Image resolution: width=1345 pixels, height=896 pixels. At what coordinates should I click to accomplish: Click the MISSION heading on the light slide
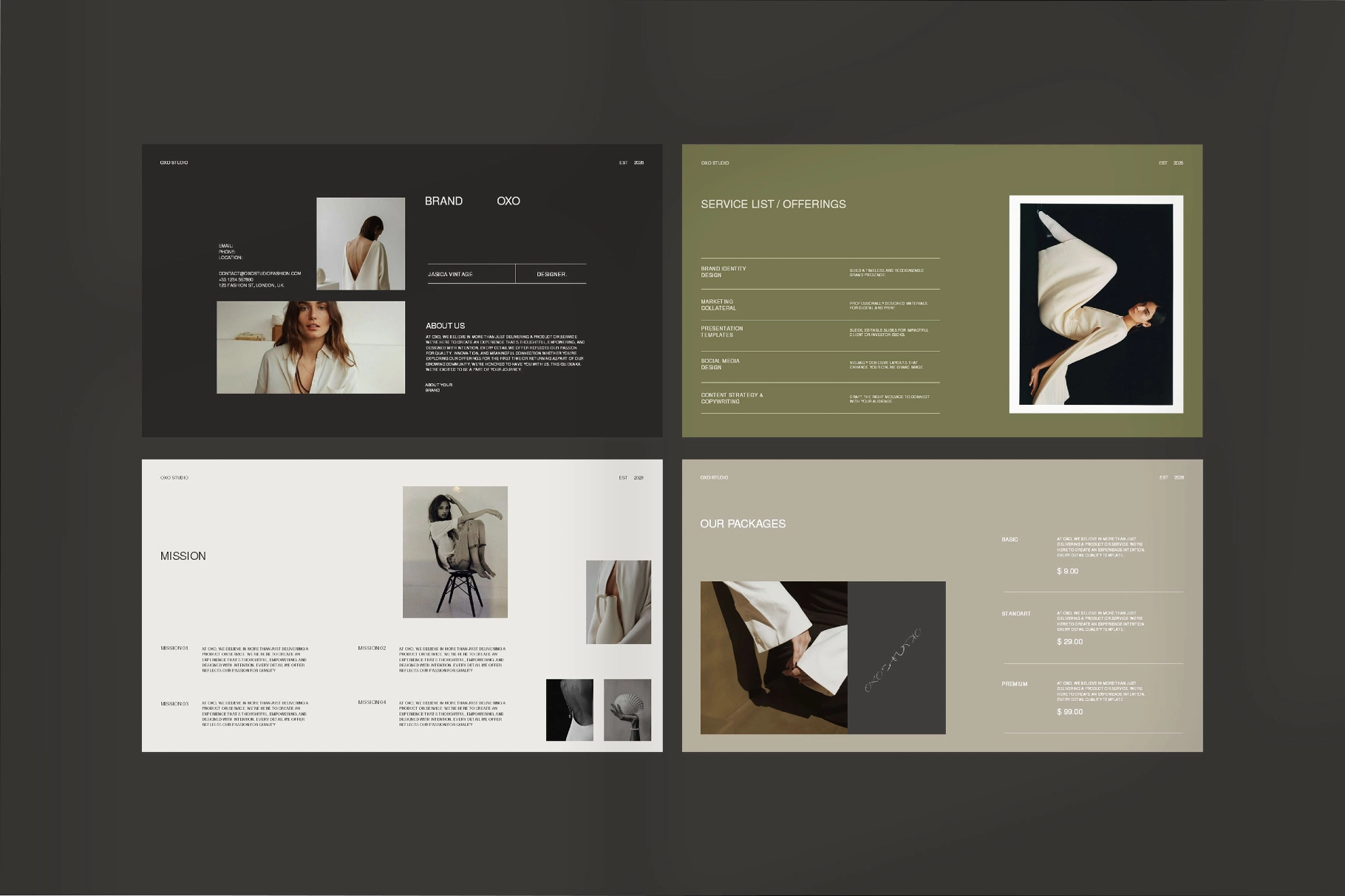point(184,556)
